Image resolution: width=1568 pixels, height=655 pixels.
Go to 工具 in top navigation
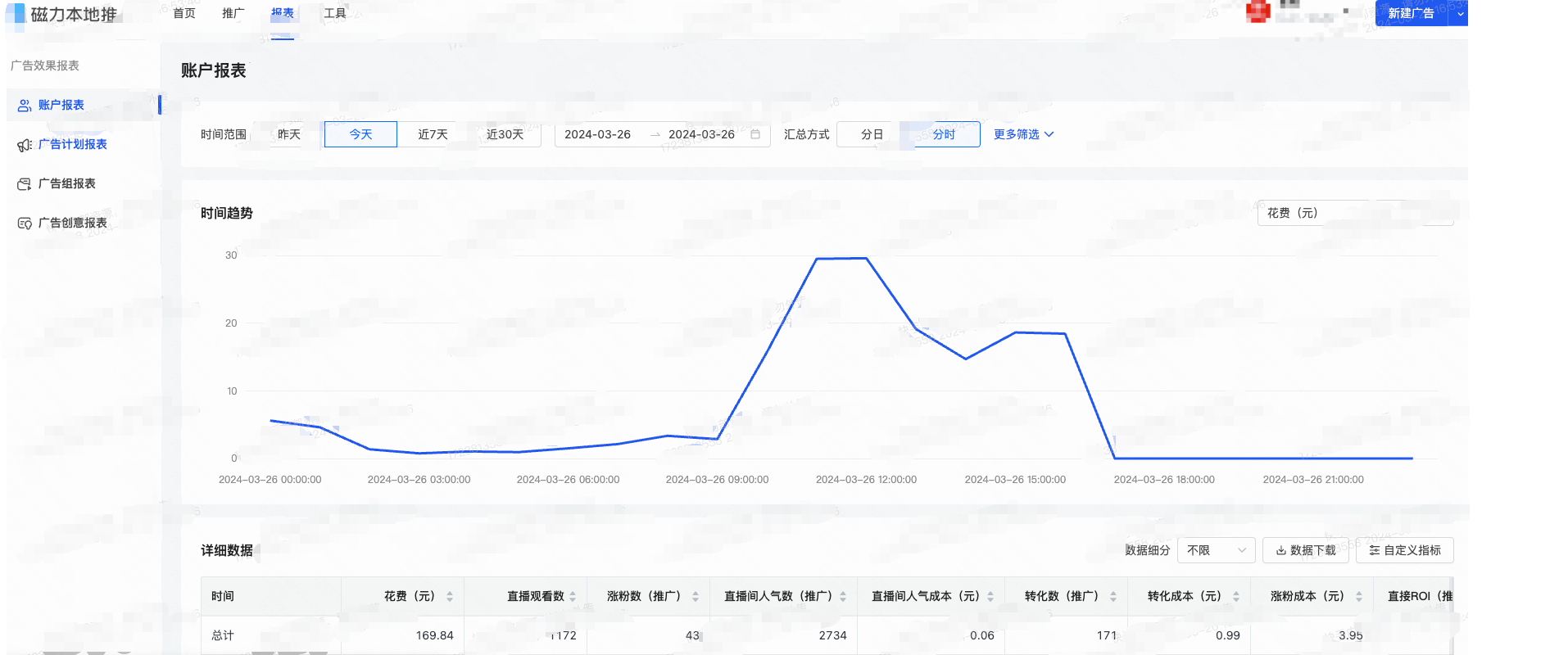[334, 13]
